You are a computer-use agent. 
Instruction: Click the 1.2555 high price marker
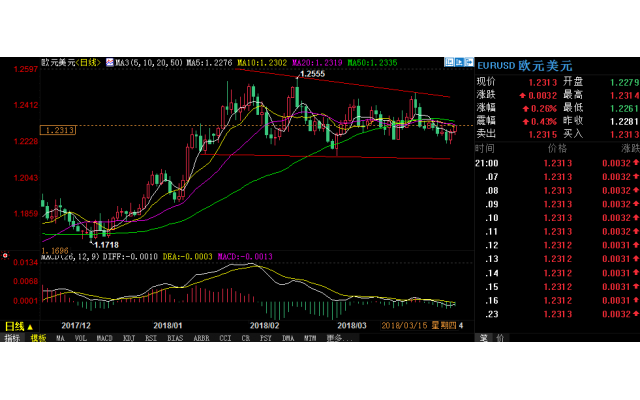click(313, 75)
